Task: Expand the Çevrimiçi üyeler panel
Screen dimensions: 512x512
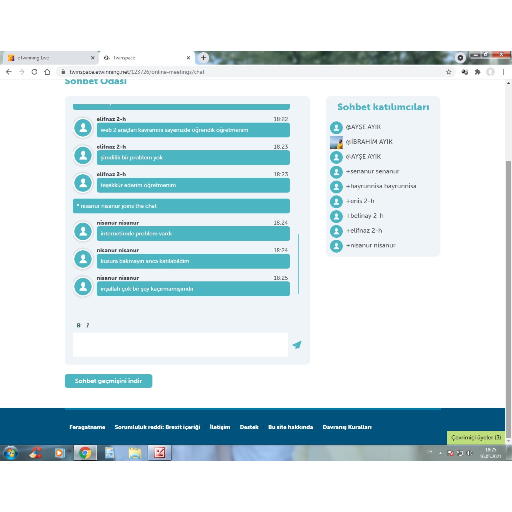Action: (476, 438)
